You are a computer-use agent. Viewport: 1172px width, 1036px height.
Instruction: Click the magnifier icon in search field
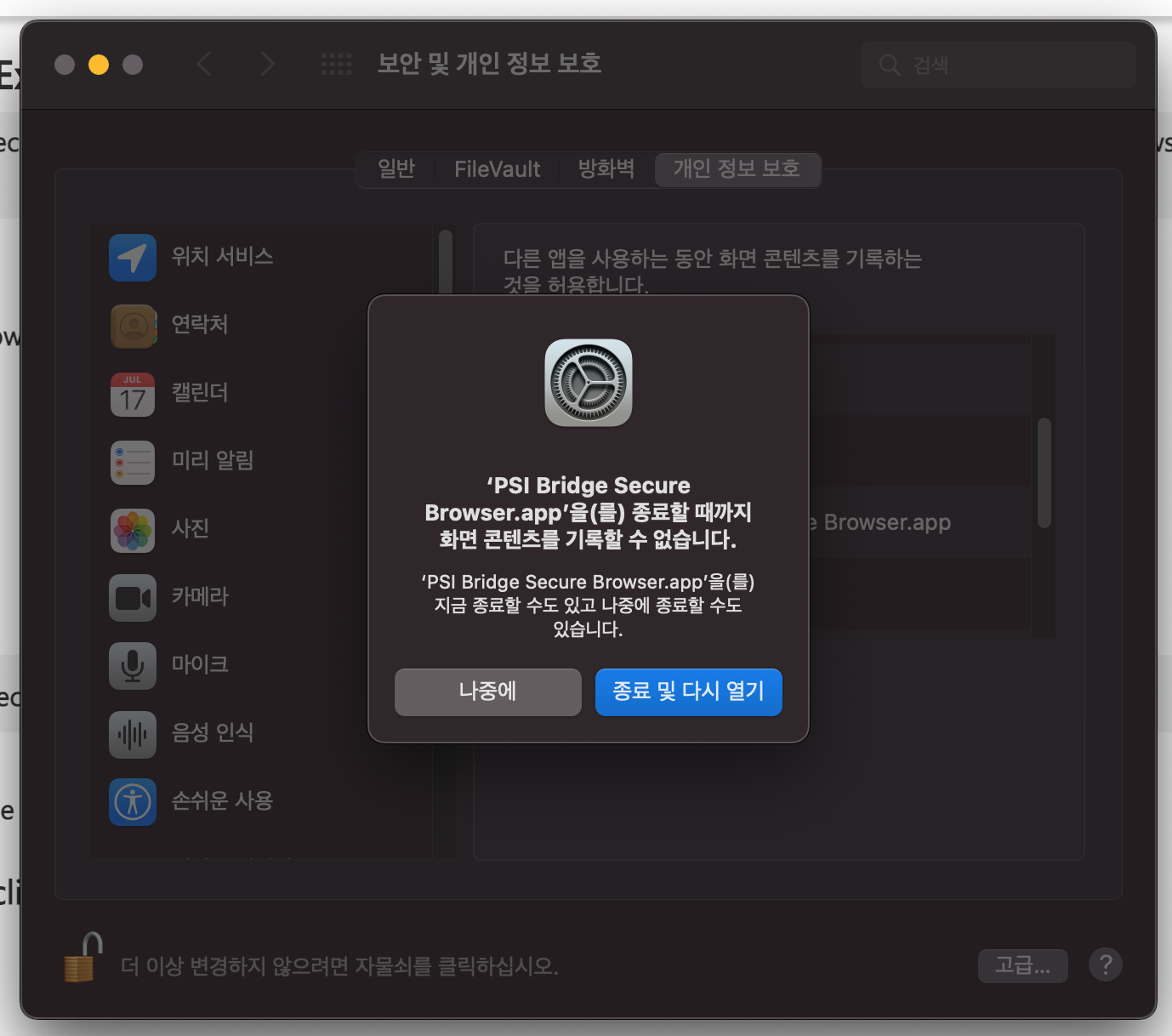tap(890, 65)
